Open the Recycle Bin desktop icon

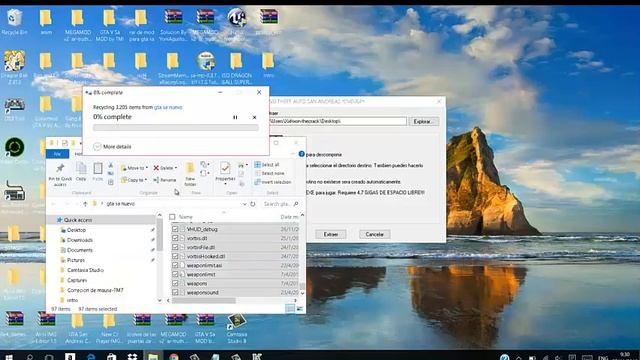(x=14, y=22)
